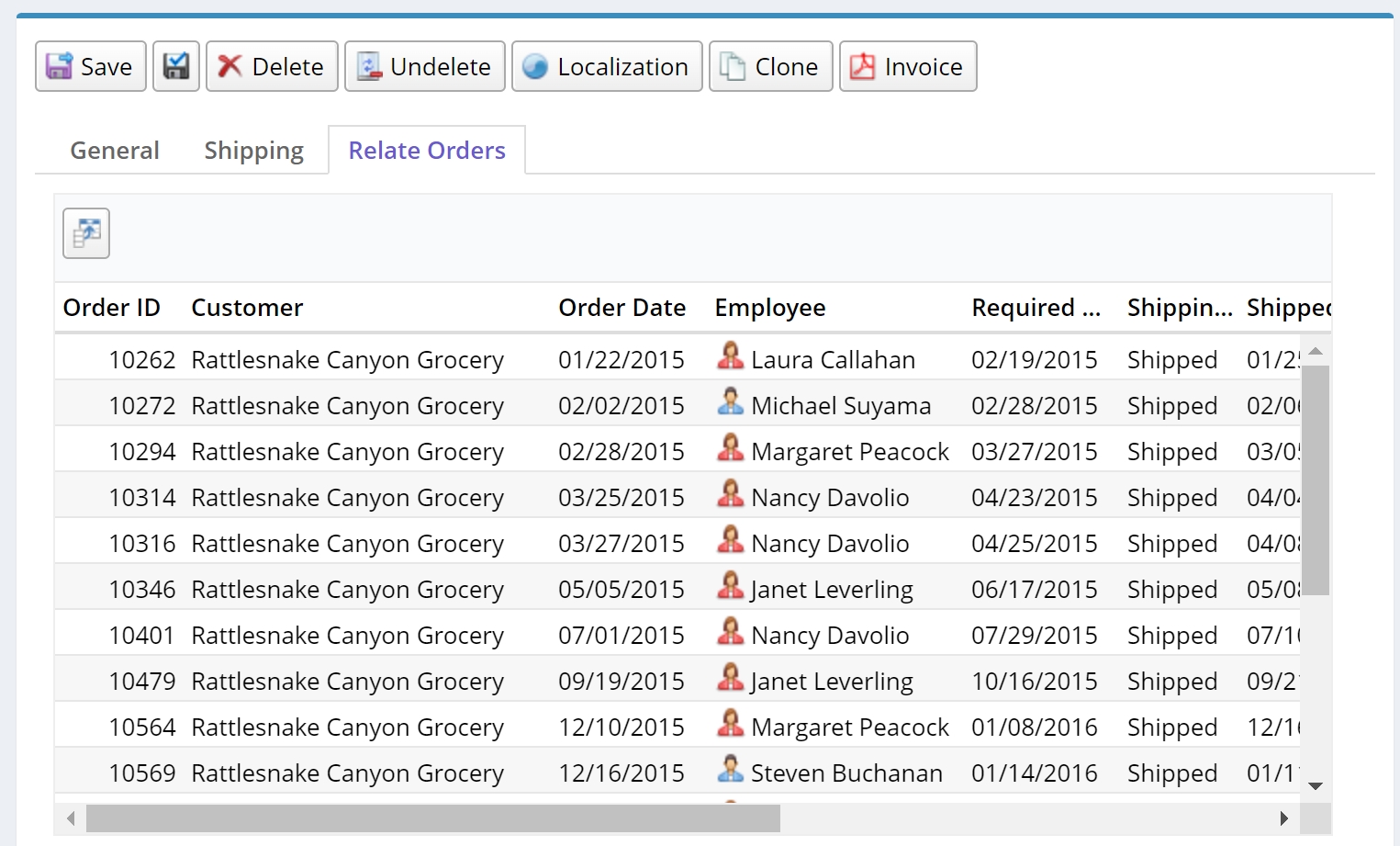Switch to the General tab
The image size is (1400, 846).
click(x=114, y=150)
